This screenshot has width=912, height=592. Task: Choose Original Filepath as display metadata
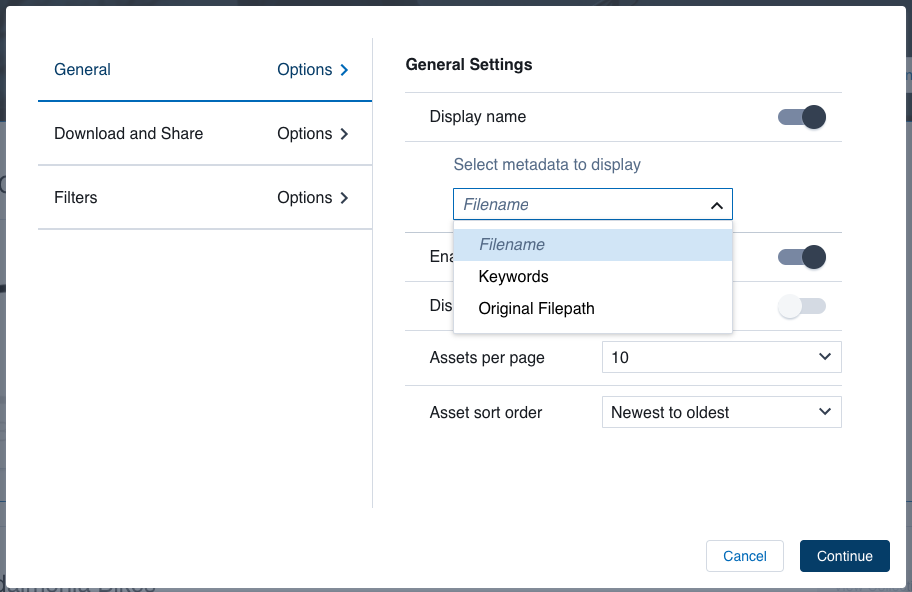click(x=537, y=308)
